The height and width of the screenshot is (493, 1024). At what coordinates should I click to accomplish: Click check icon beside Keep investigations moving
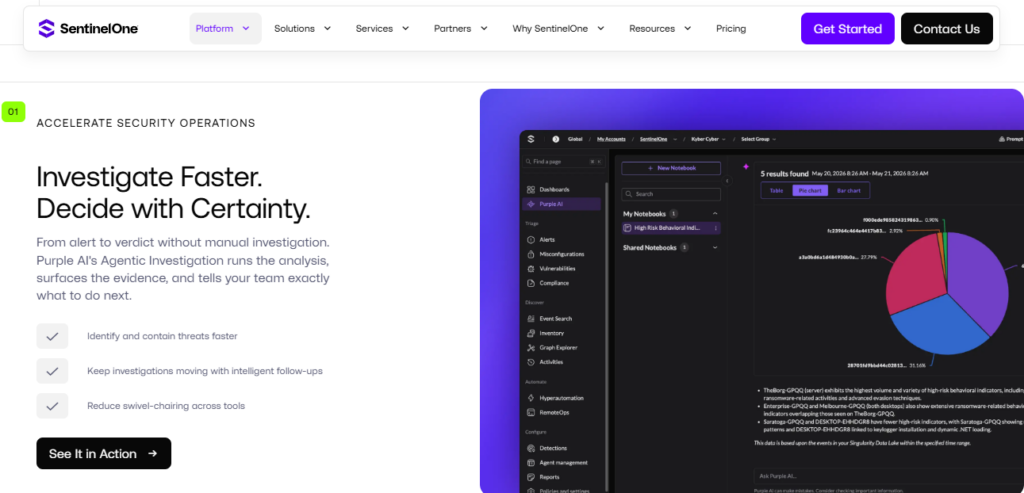(x=52, y=371)
